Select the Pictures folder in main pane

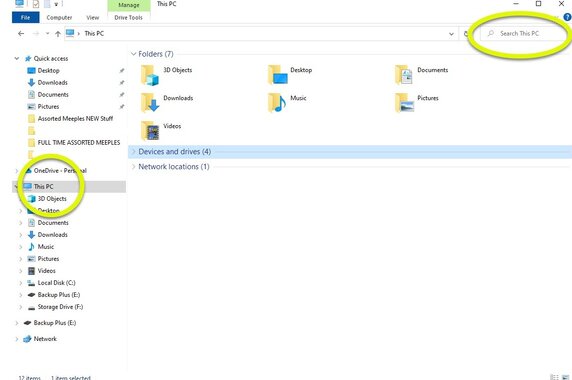pos(417,103)
